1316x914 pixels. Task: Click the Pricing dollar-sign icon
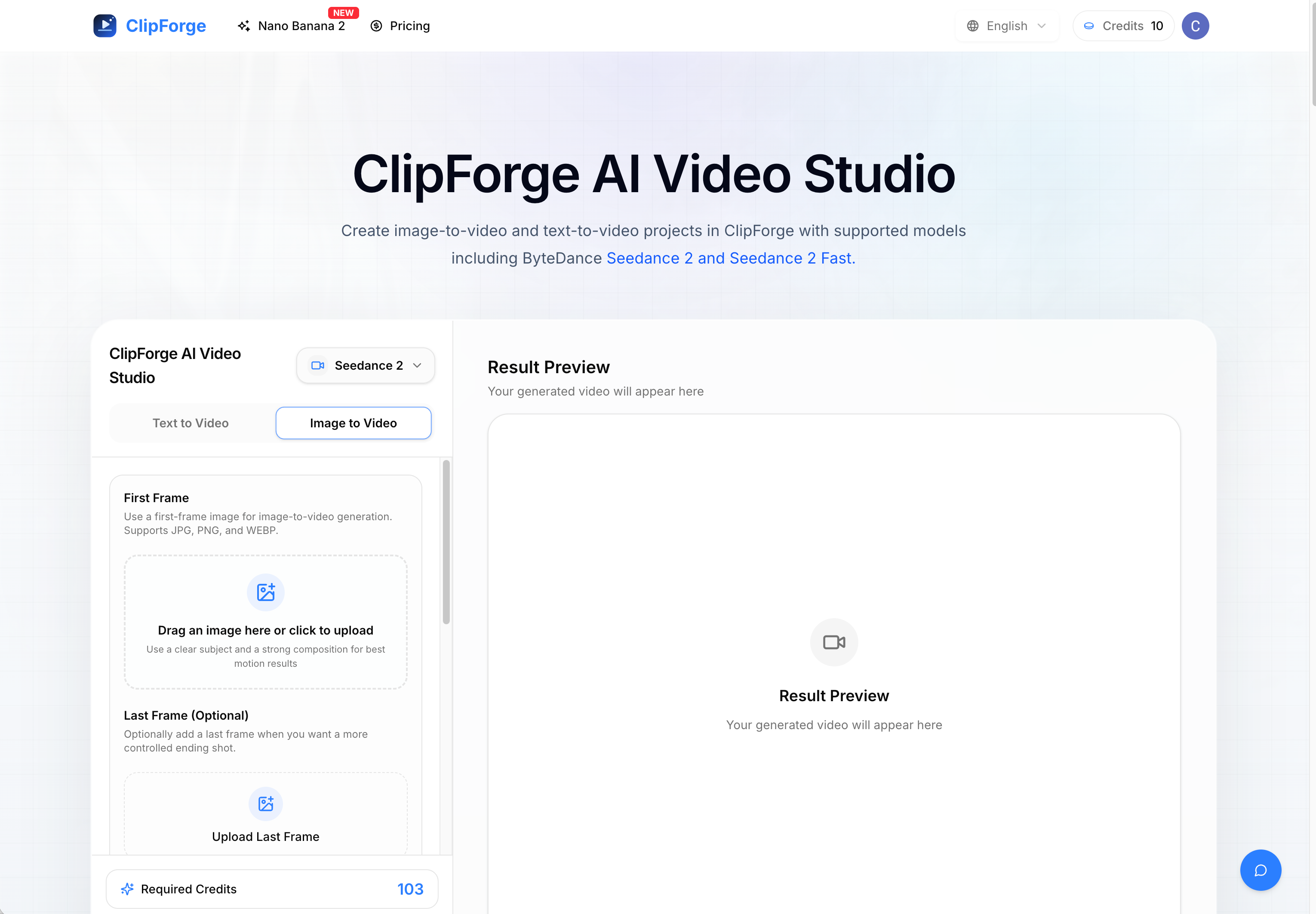coord(376,26)
